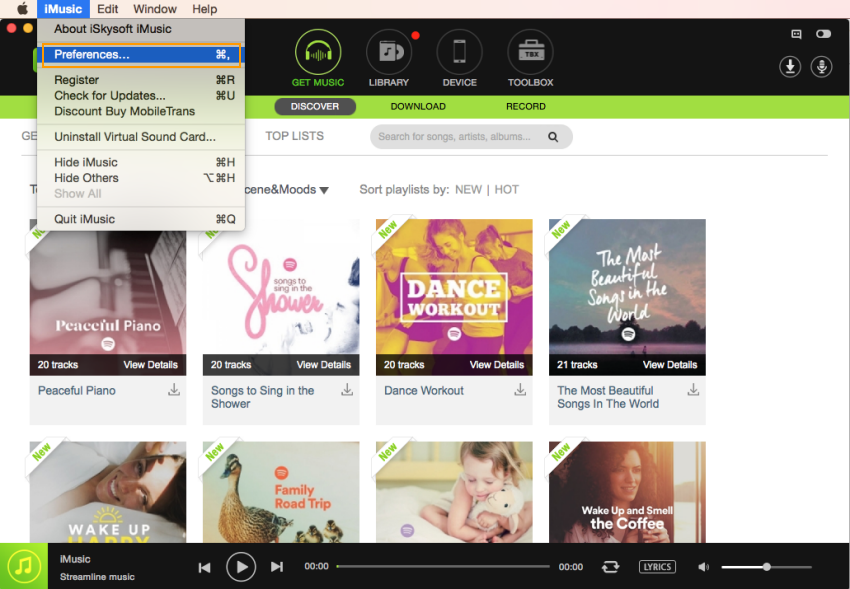Choose Hide Others

coord(141,178)
